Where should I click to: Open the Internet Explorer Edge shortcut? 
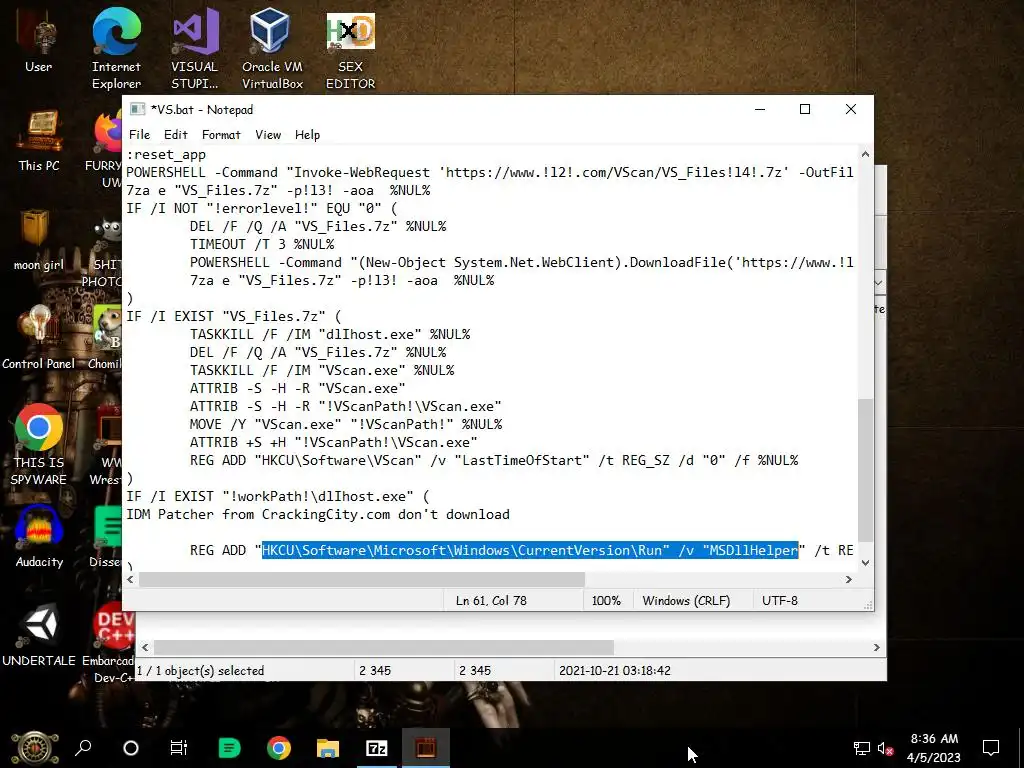[x=116, y=49]
